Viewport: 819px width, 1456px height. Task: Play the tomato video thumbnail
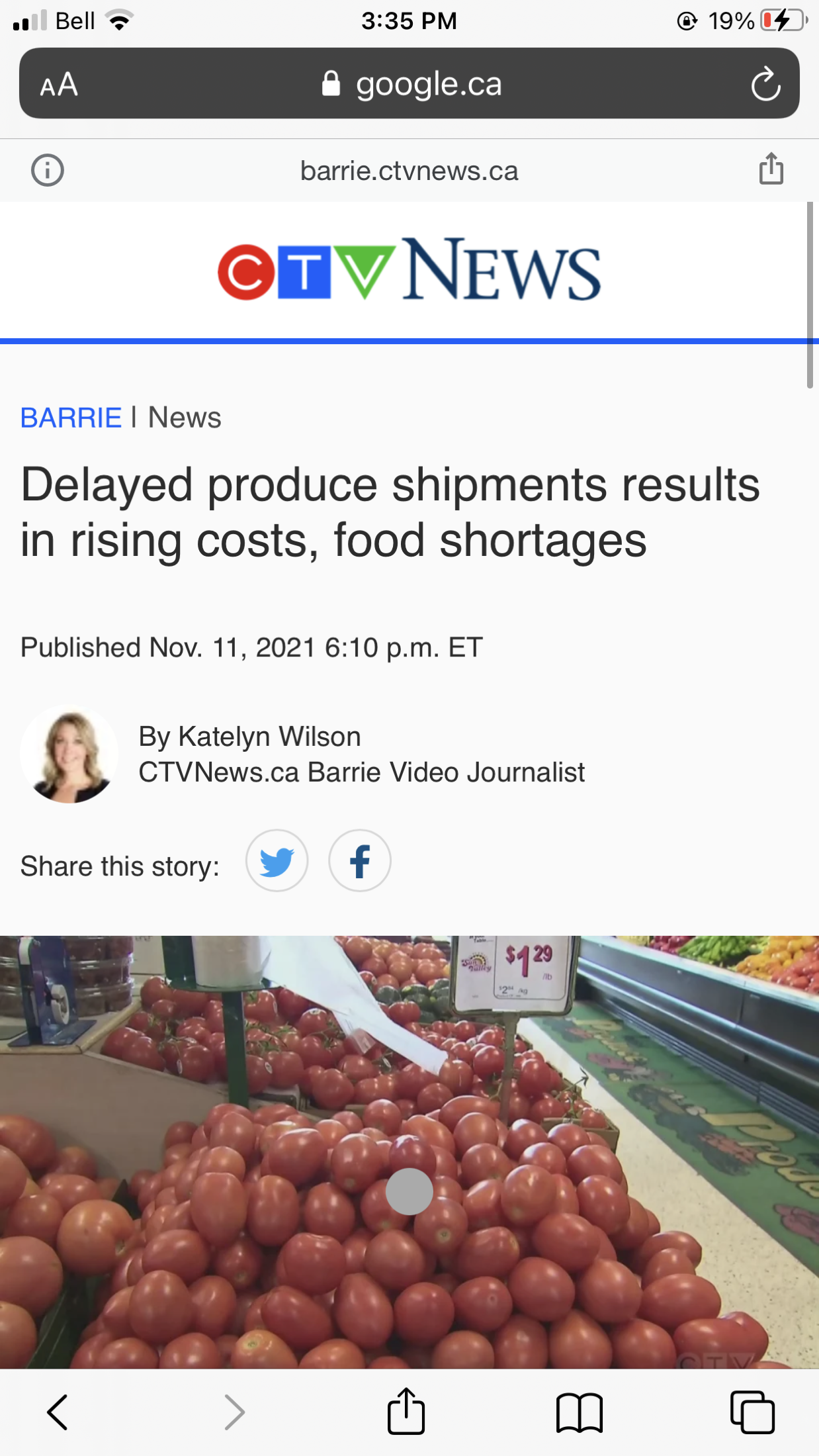pos(409,1191)
